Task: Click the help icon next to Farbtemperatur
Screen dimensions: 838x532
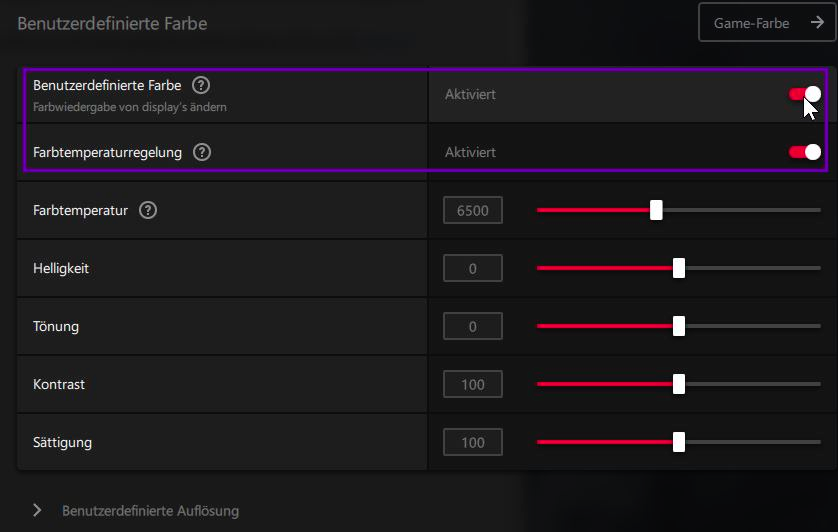Action: click(x=148, y=210)
